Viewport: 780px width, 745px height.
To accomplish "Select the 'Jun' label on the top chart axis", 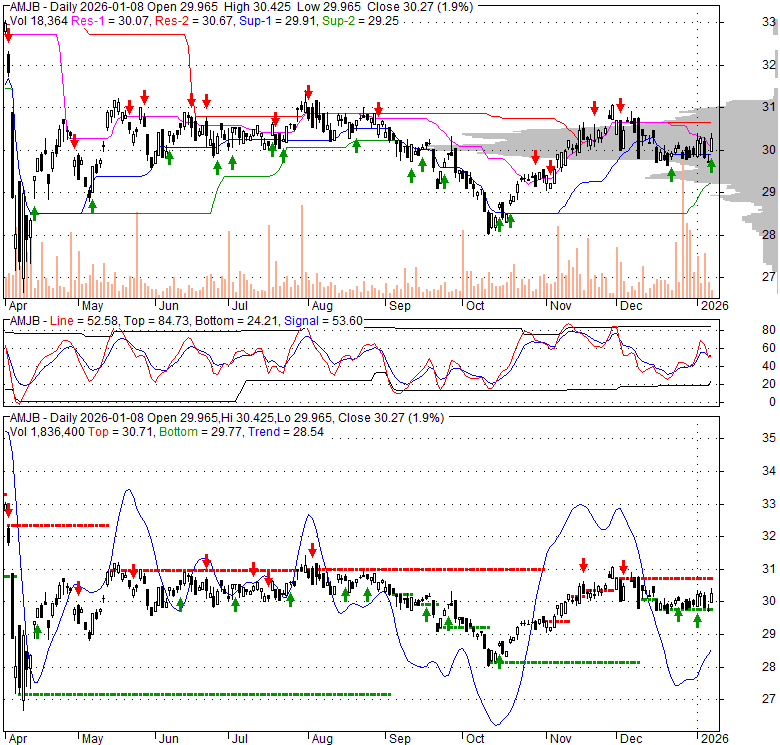I will click(169, 305).
